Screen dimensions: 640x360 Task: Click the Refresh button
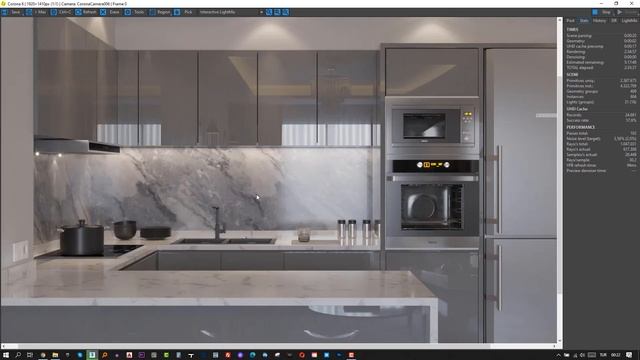pyautogui.click(x=86, y=12)
